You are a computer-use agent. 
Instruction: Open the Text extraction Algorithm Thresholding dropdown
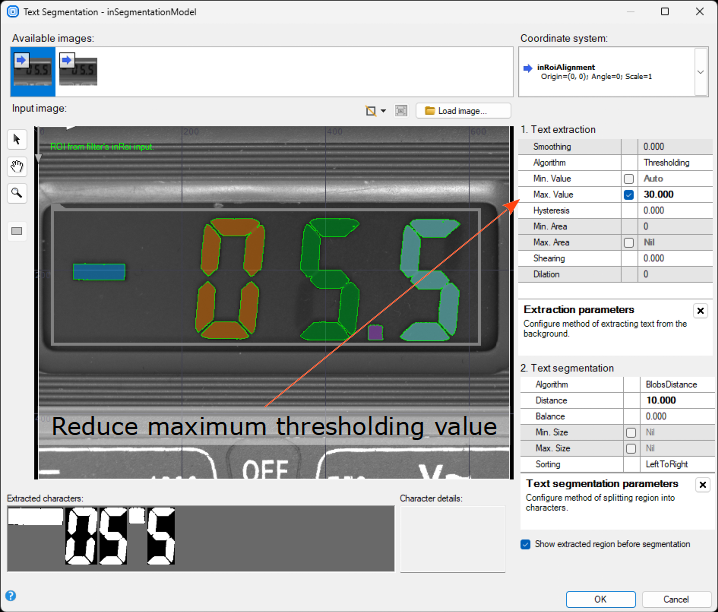click(x=674, y=162)
